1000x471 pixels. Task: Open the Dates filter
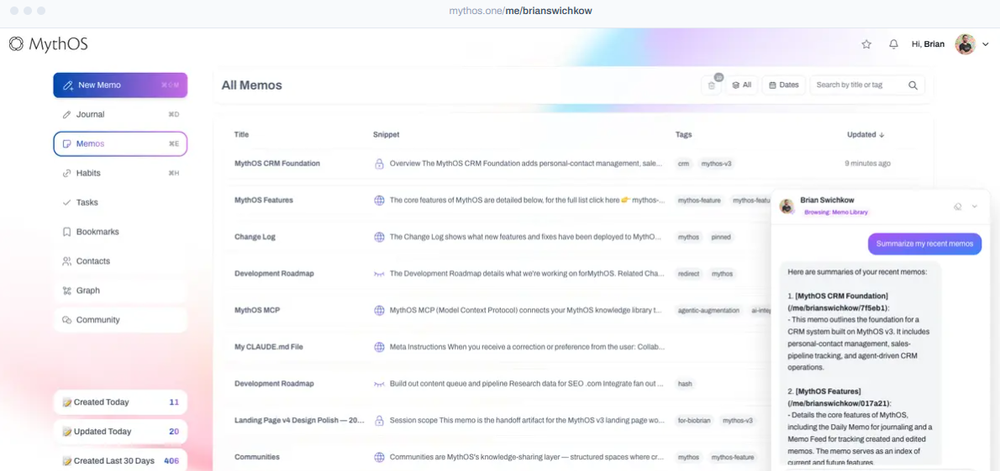[784, 85]
